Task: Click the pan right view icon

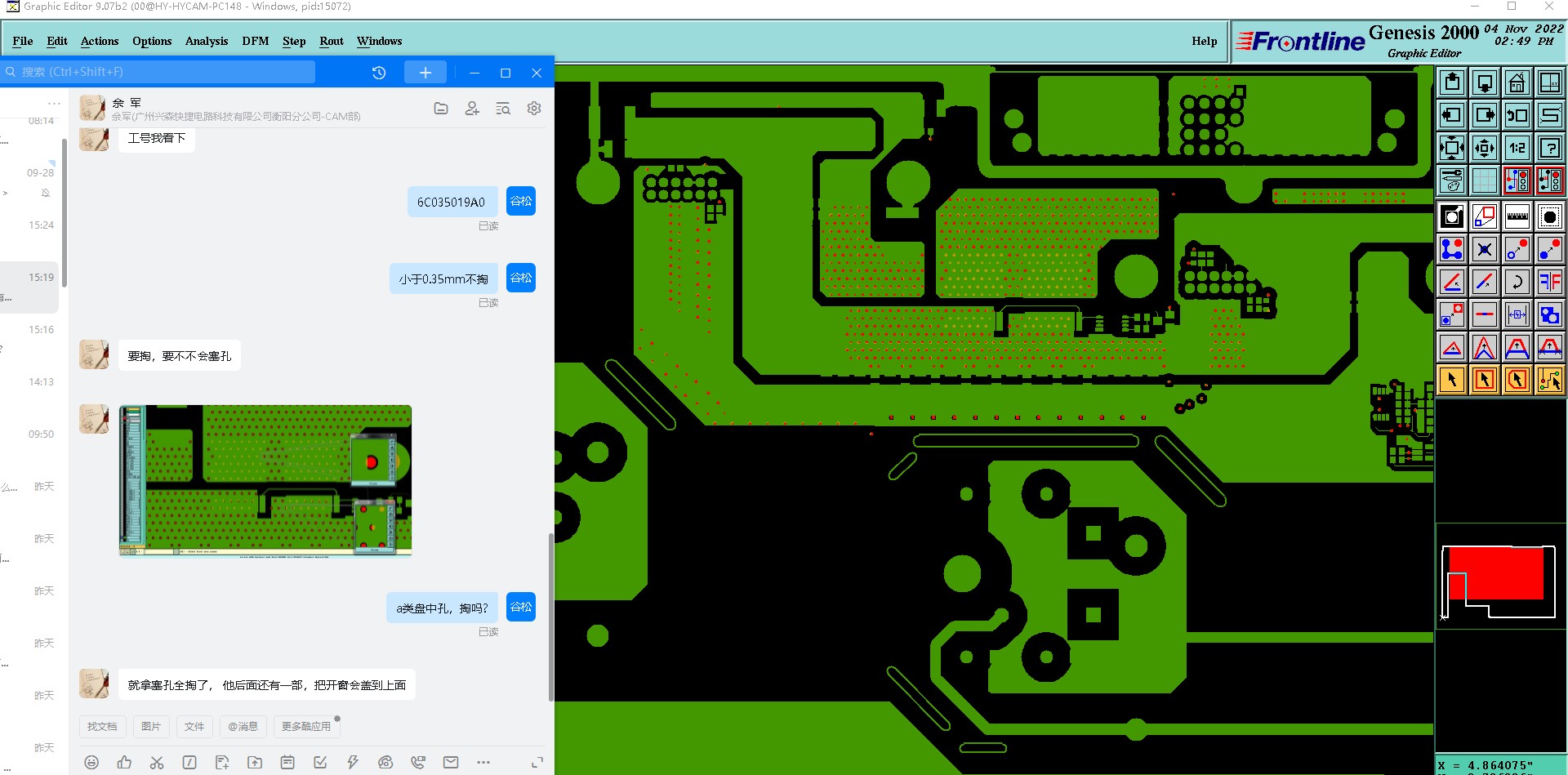Action: 1485,115
